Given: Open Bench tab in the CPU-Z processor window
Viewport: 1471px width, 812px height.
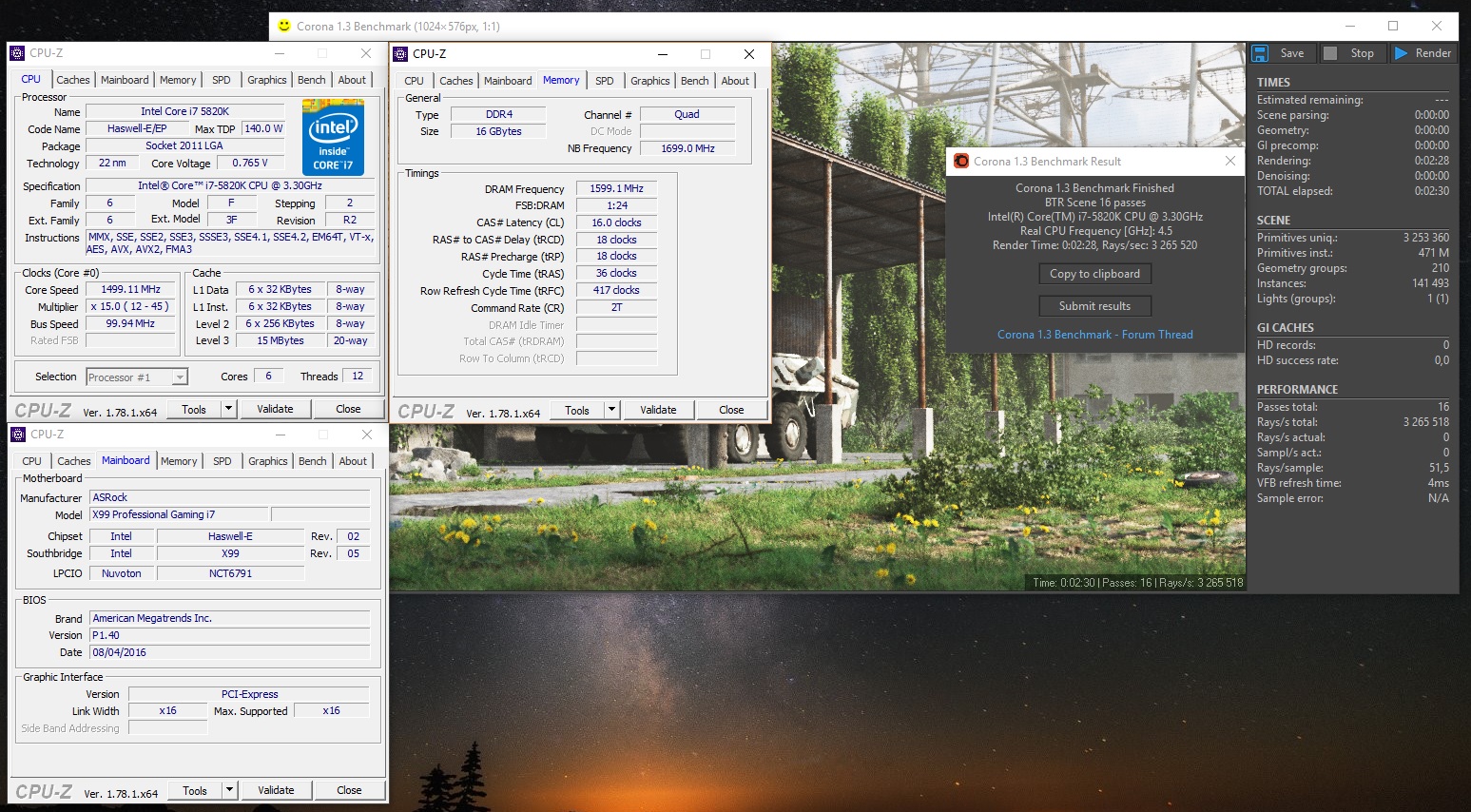Looking at the screenshot, I should click(x=311, y=80).
